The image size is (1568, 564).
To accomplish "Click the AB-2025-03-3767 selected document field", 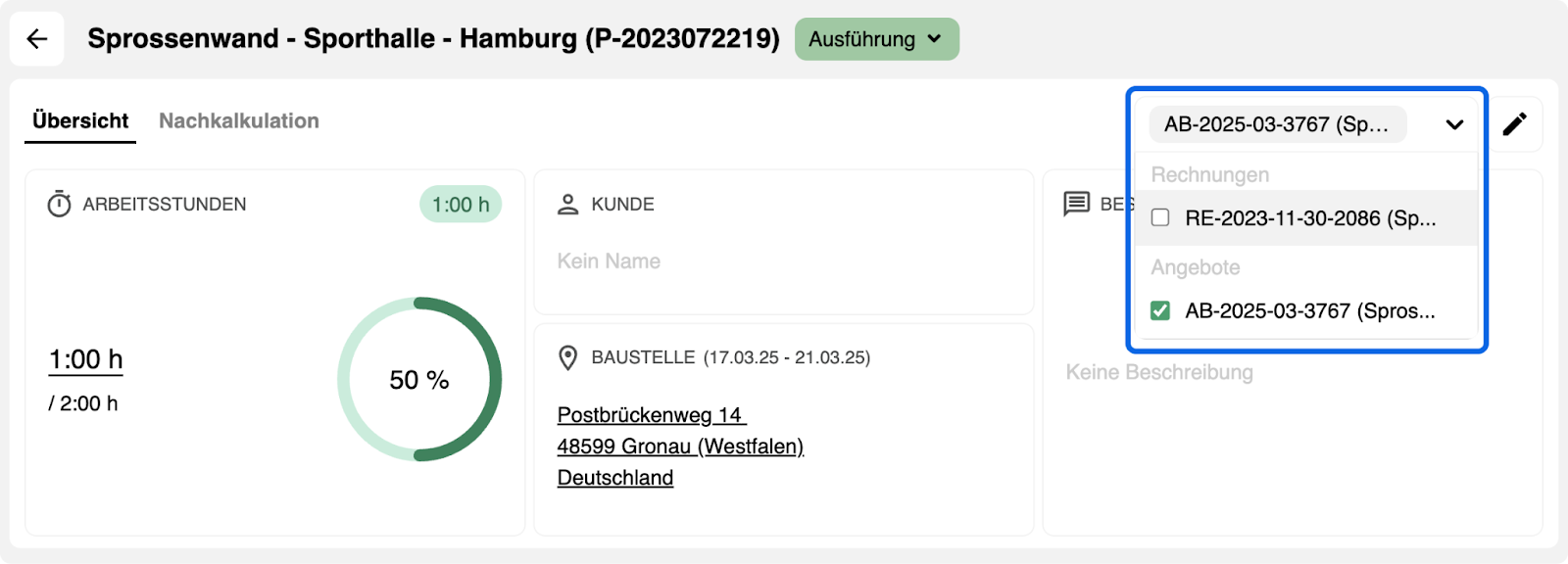I will (x=1277, y=124).
